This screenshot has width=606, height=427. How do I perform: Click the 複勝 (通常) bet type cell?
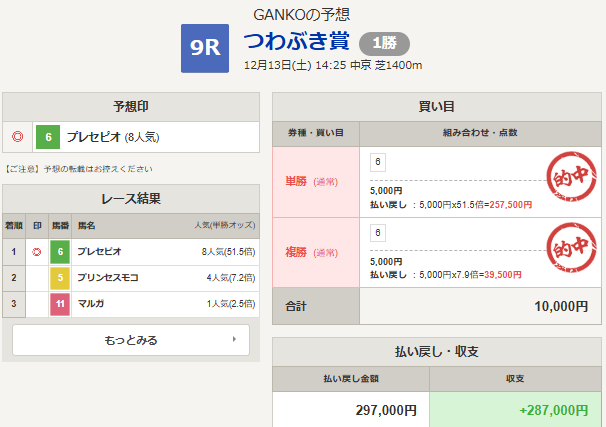pos(316,253)
